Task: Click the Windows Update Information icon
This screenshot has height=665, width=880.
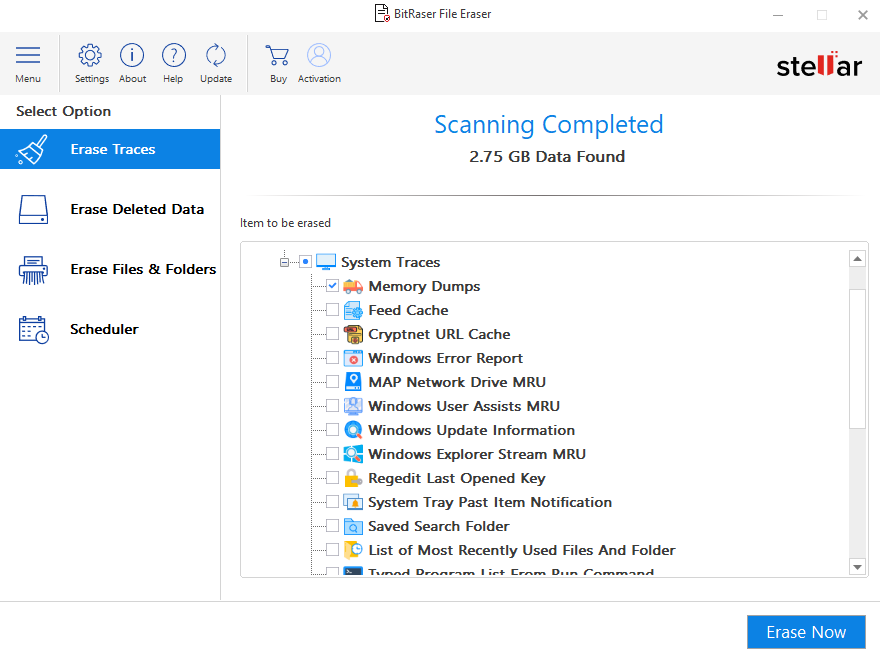Action: (x=353, y=430)
